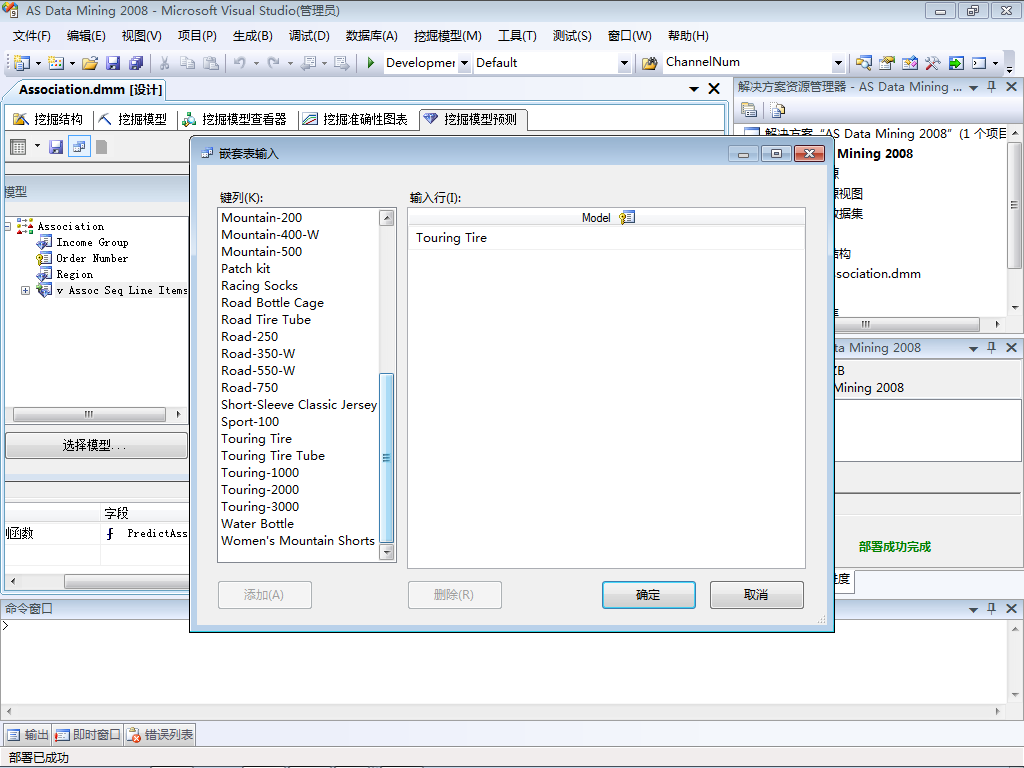Click the Save All toolbar icon
The height and width of the screenshot is (768, 1024).
coord(136,63)
